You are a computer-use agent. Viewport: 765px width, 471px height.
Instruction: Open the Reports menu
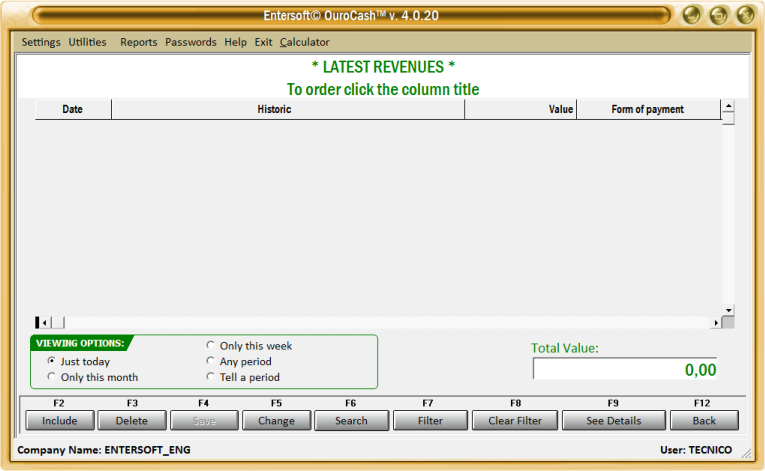139,42
